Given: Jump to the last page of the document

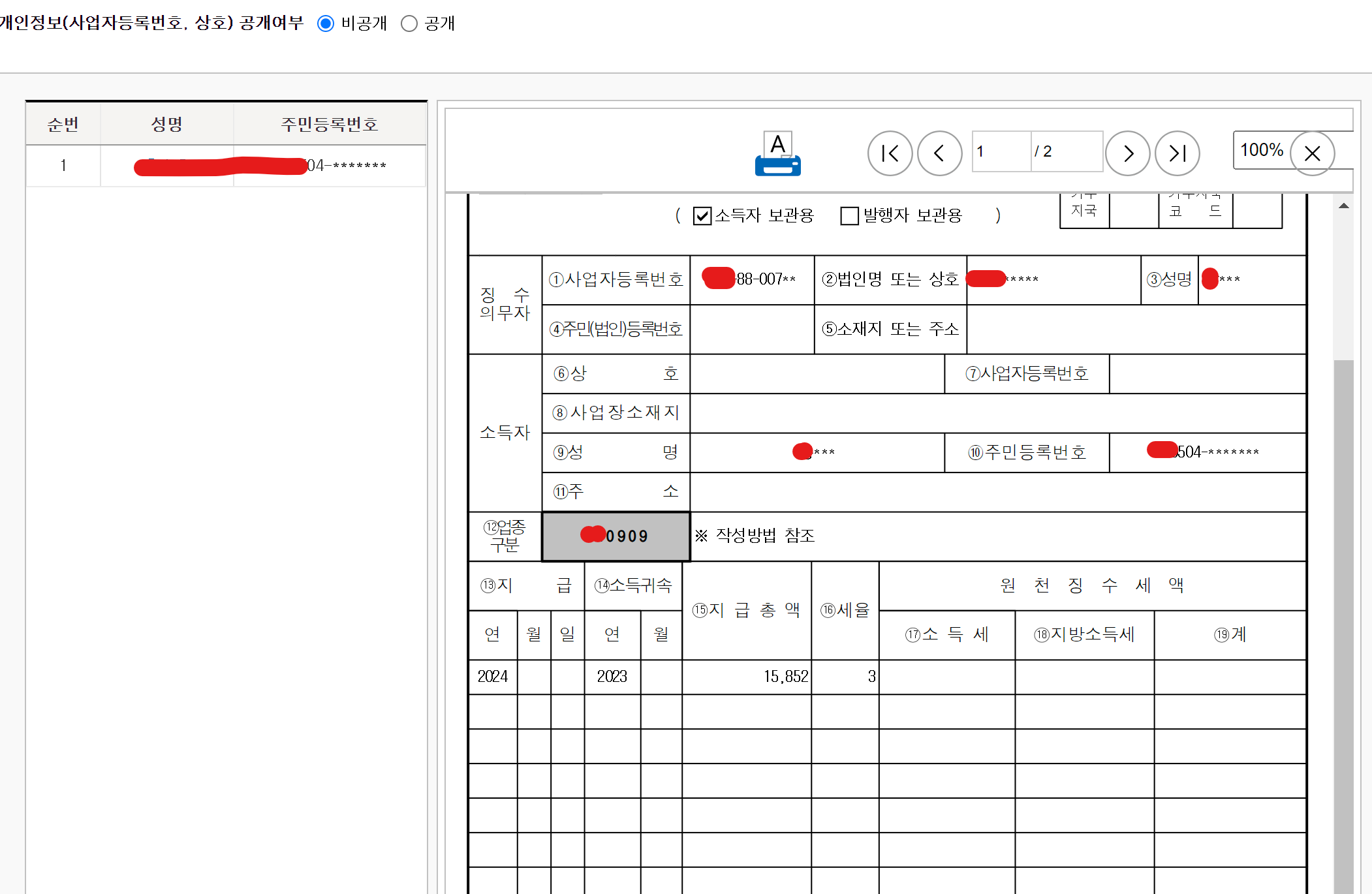Looking at the screenshot, I should coord(1177,153).
